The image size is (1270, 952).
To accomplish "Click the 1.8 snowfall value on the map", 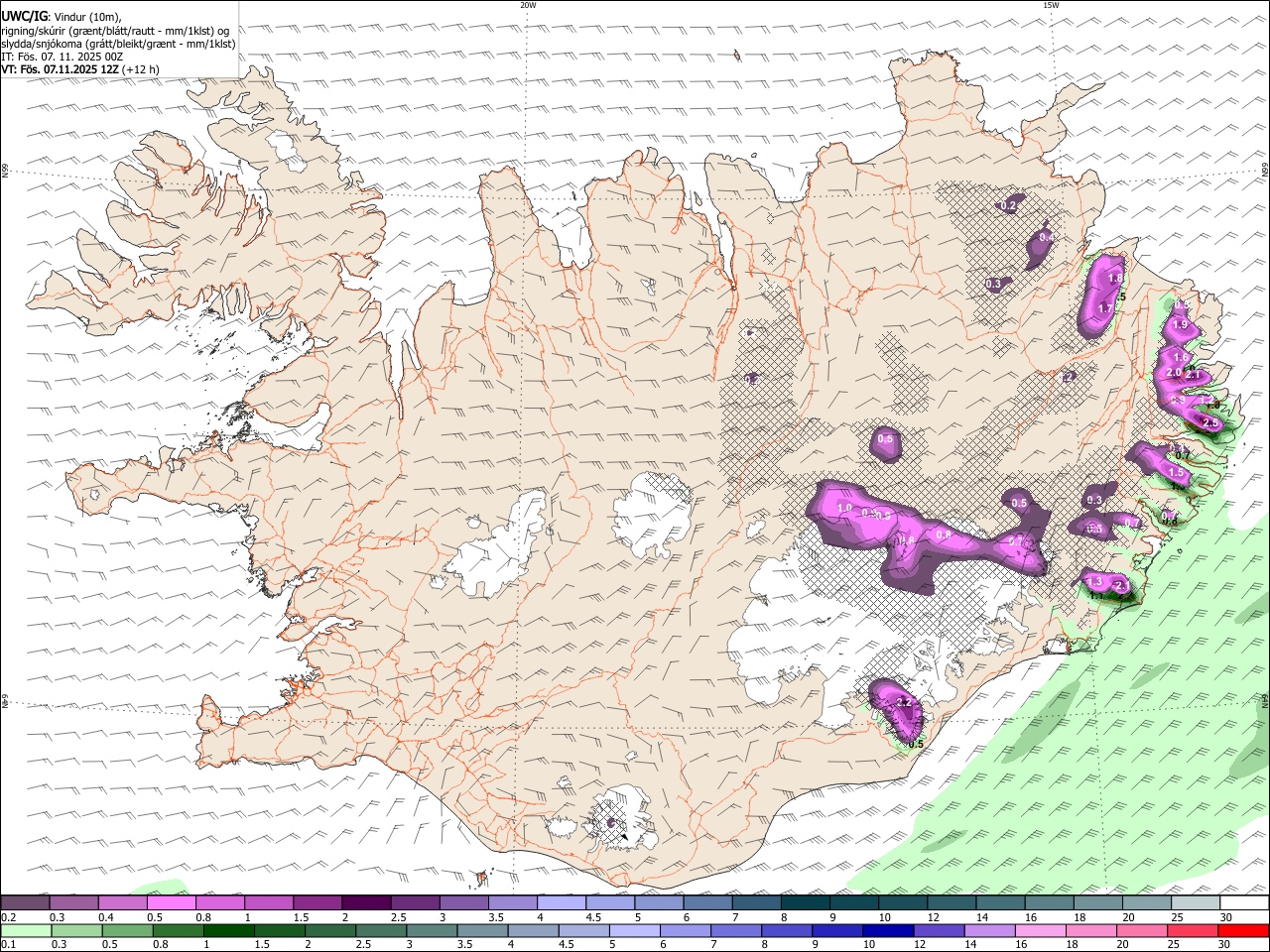I will pyautogui.click(x=1115, y=279).
